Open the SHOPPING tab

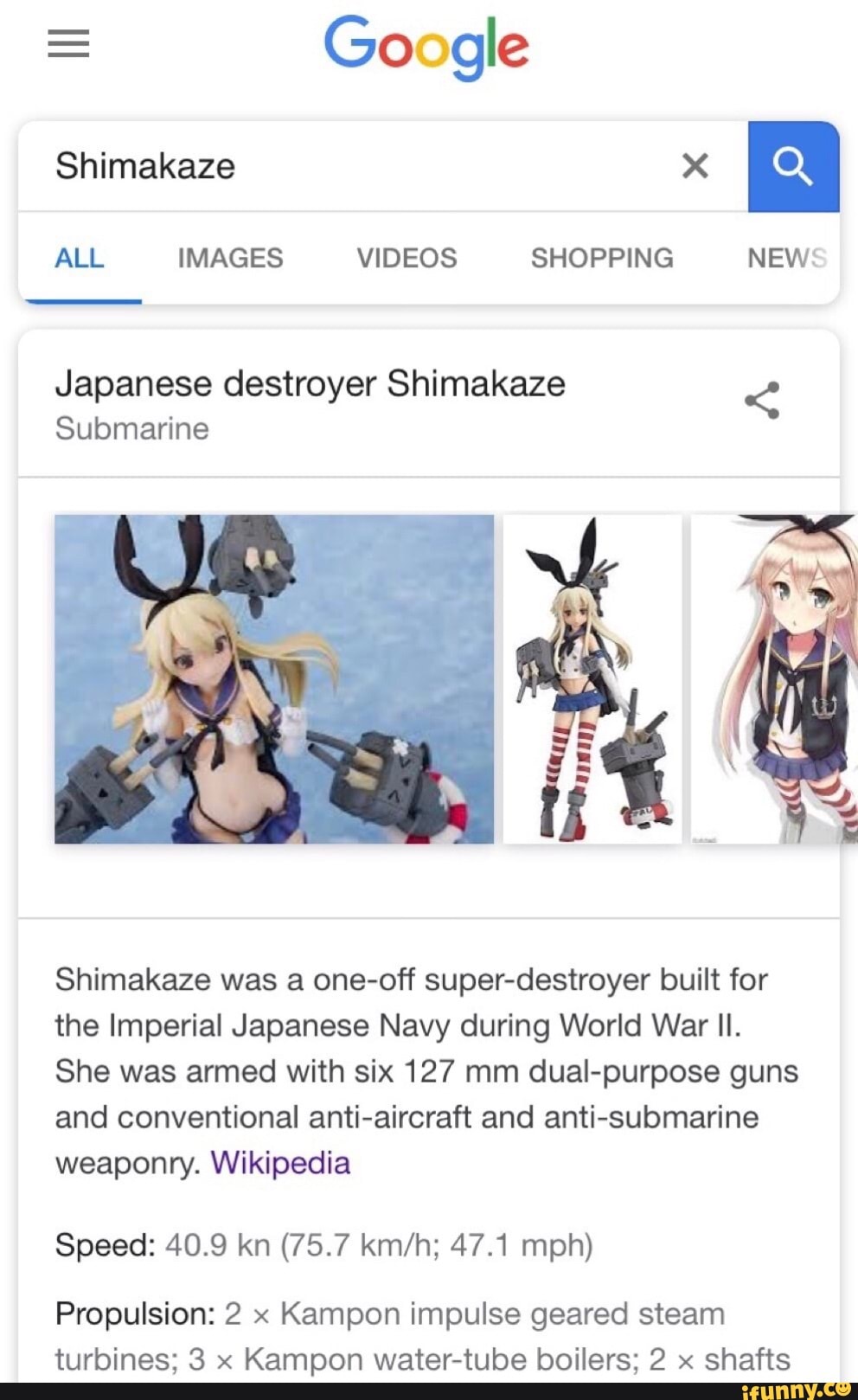pos(602,258)
